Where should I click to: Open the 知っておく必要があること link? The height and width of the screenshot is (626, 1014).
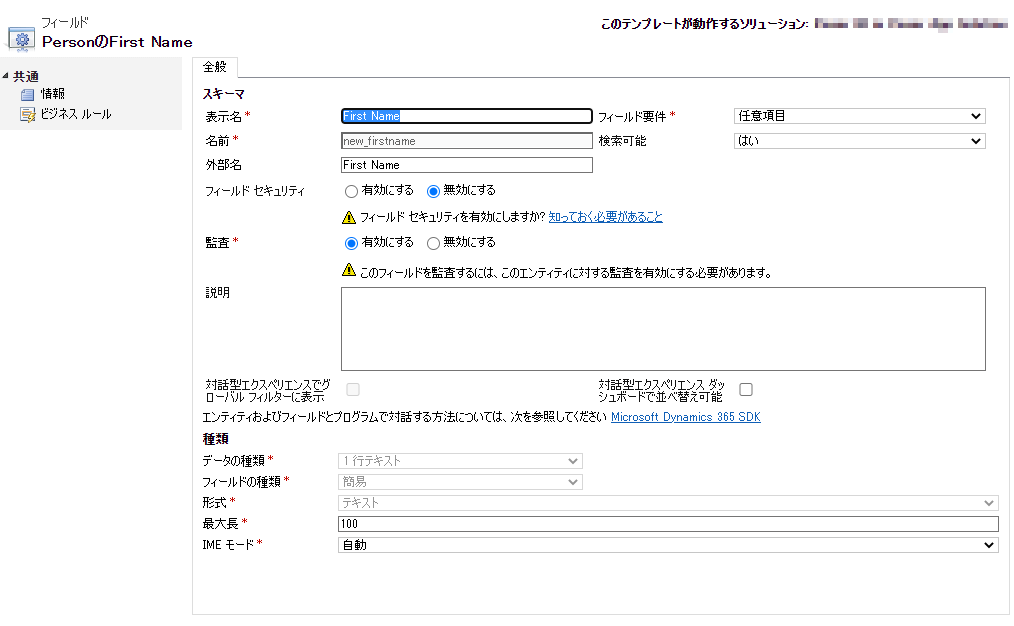coord(605,217)
